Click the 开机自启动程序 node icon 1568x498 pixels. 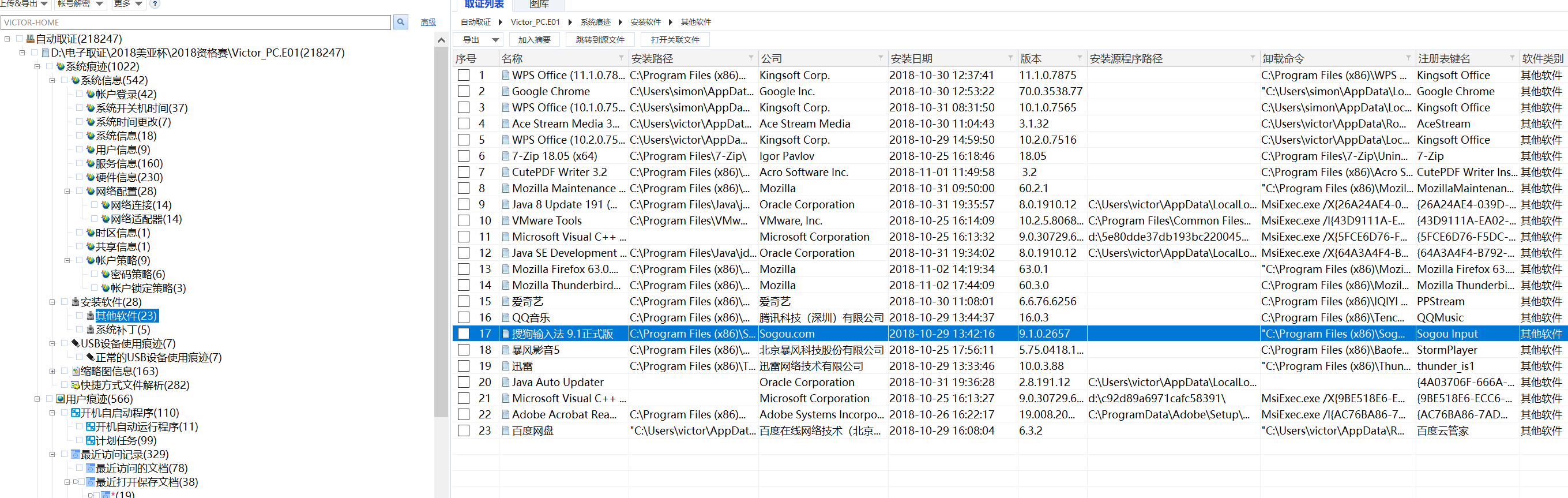pyautogui.click(x=76, y=413)
